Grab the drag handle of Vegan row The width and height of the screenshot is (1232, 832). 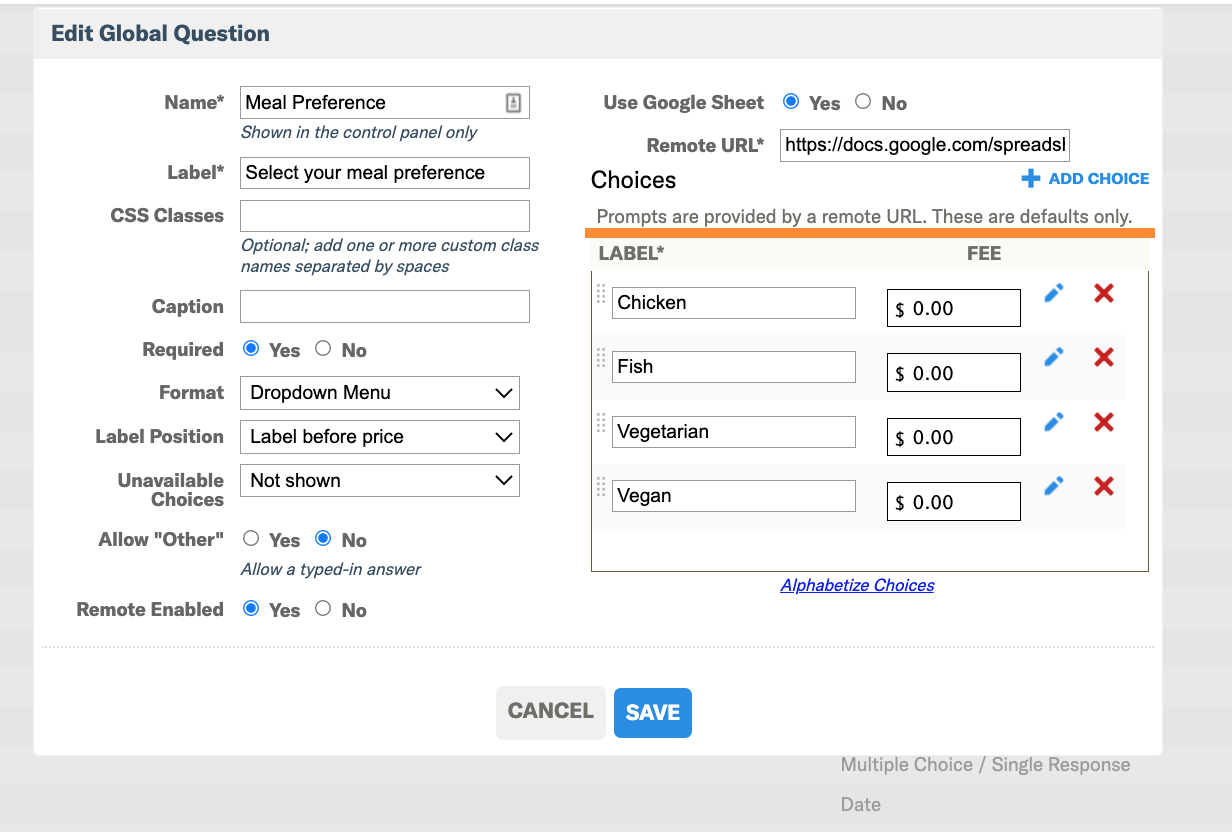[x=601, y=486]
